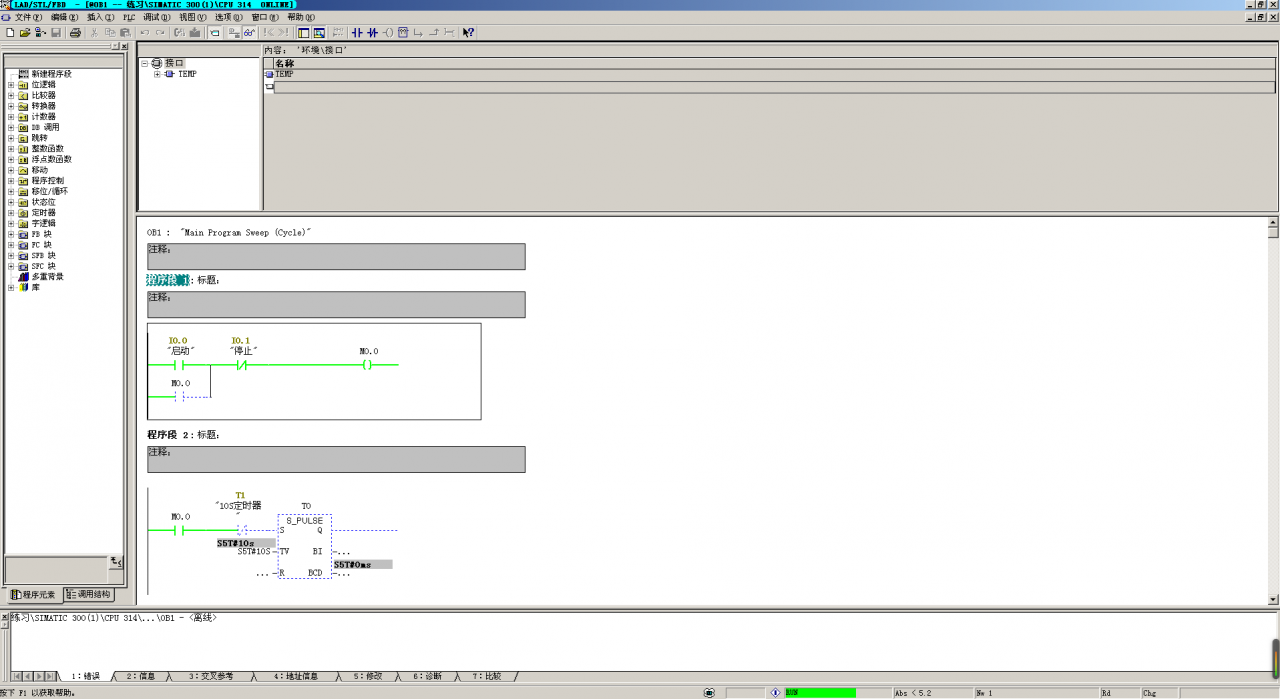Click the context help arrow icon
The image size is (1280, 699).
tap(468, 33)
